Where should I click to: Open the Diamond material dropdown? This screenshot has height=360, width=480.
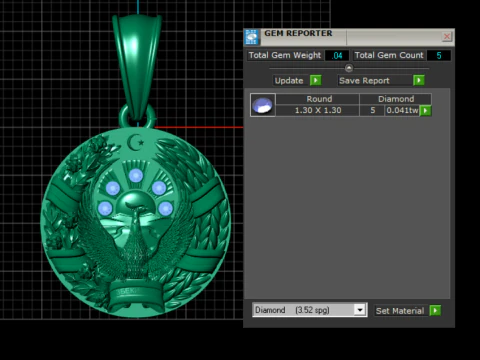coord(360,310)
